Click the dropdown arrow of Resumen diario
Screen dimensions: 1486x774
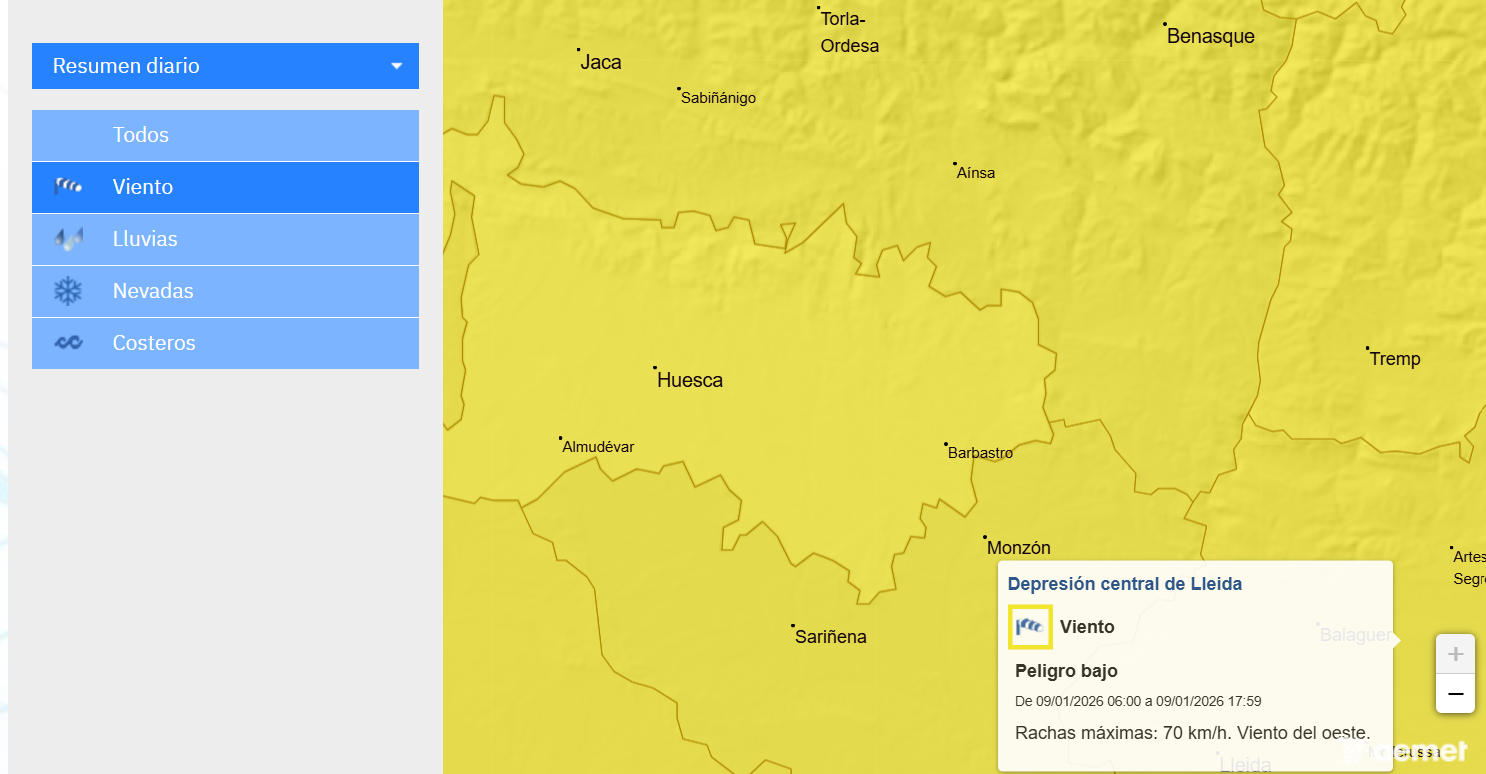click(x=396, y=66)
